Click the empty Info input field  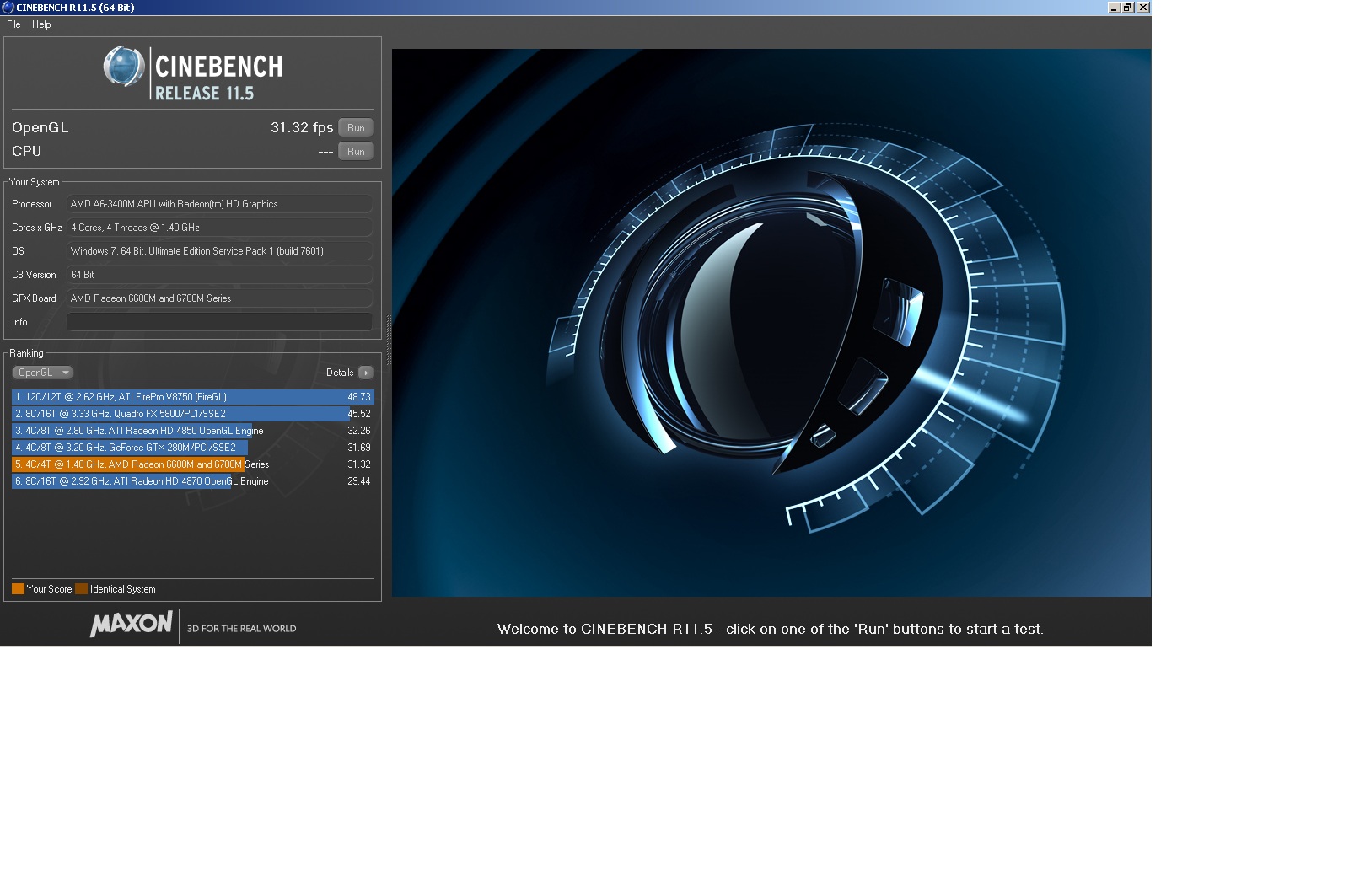click(x=219, y=322)
